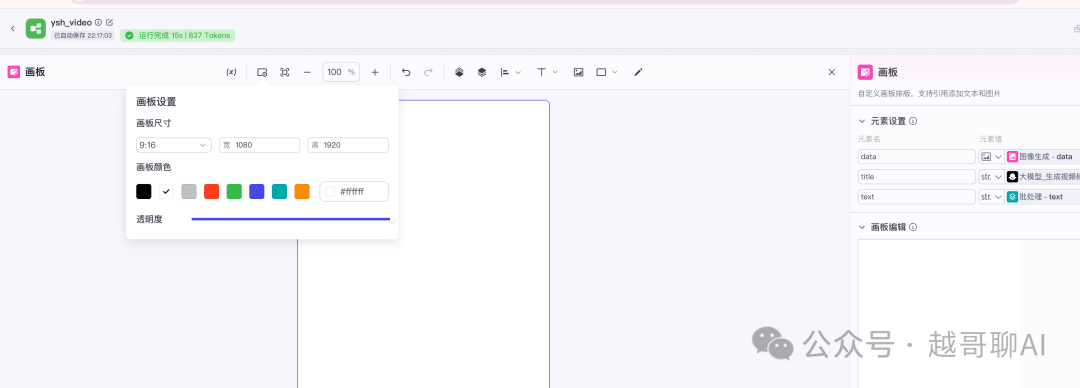The height and width of the screenshot is (388, 1080).
Task: Pick the teal canvas color swatch
Action: tap(279, 192)
